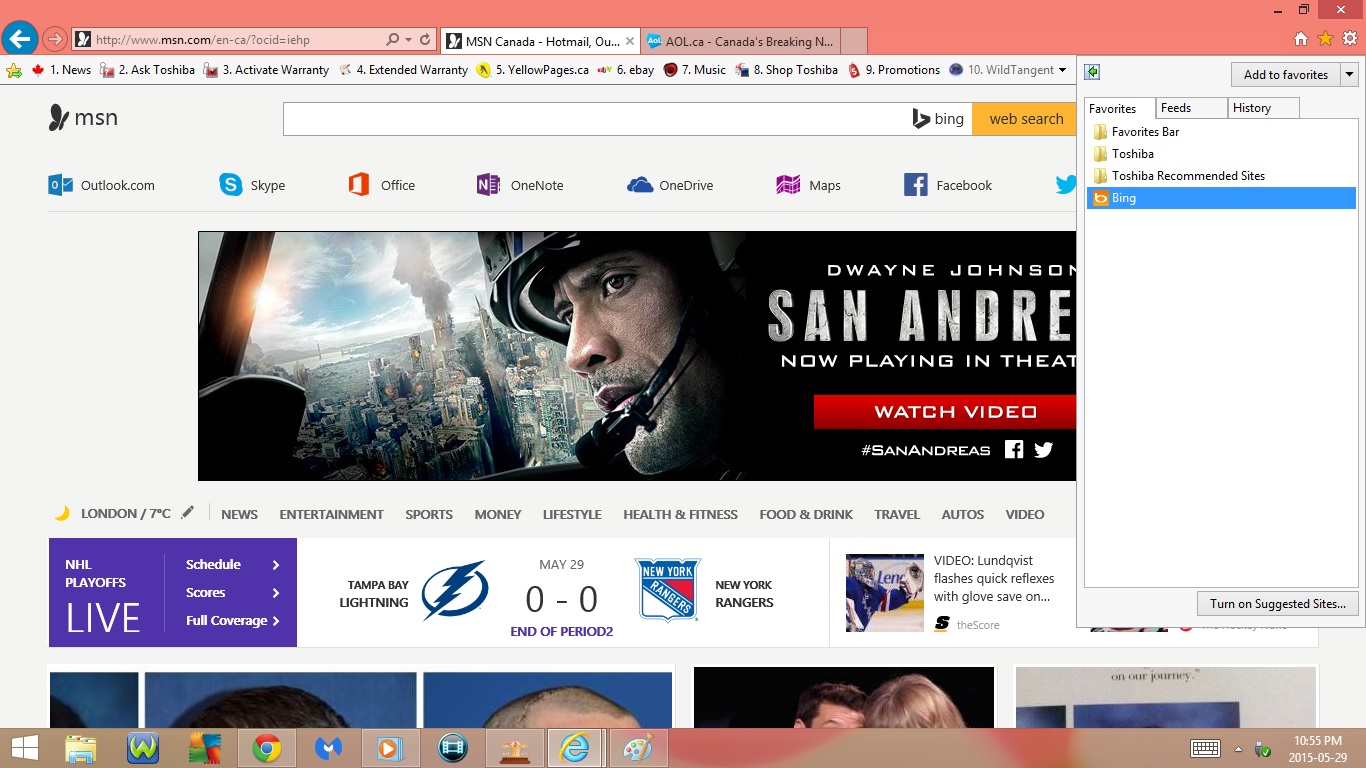The image size is (1366, 768).
Task: Open the OneNote icon link
Action: pos(520,185)
